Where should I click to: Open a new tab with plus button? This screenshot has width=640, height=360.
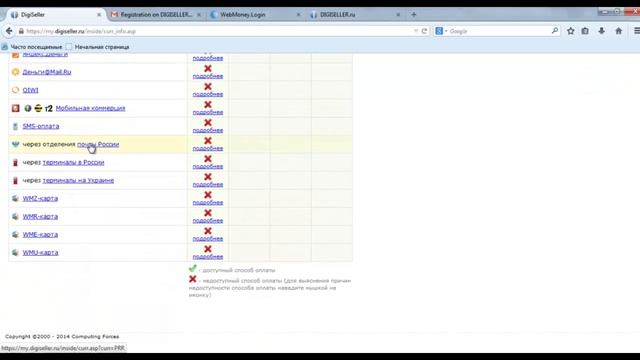413,15
